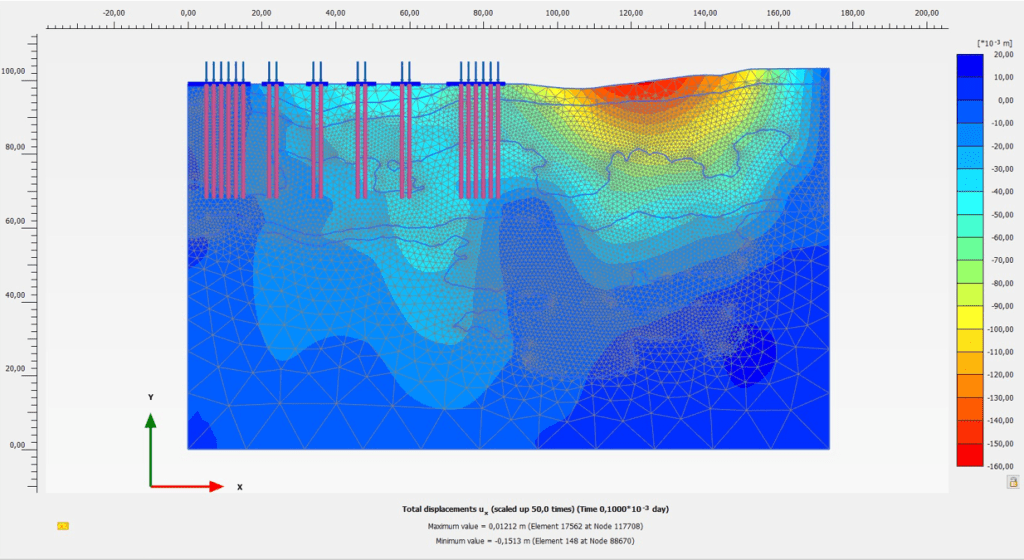This screenshot has height=560, width=1024.
Task: Click the 60,00 mark on vertical ruler
Action: [14, 221]
